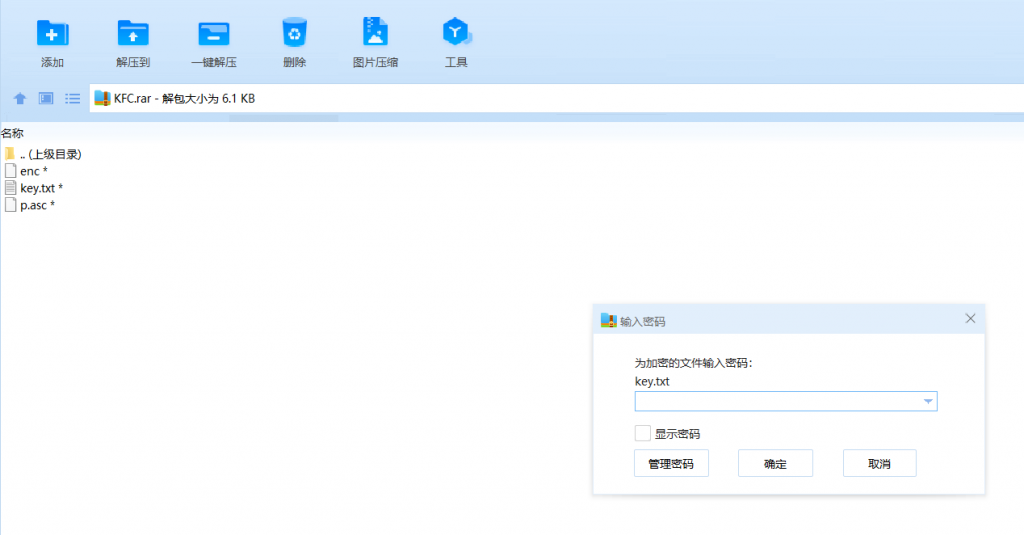Click the 删除 (Delete) recycle bin icon
This screenshot has width=1024, height=535.
[295, 33]
